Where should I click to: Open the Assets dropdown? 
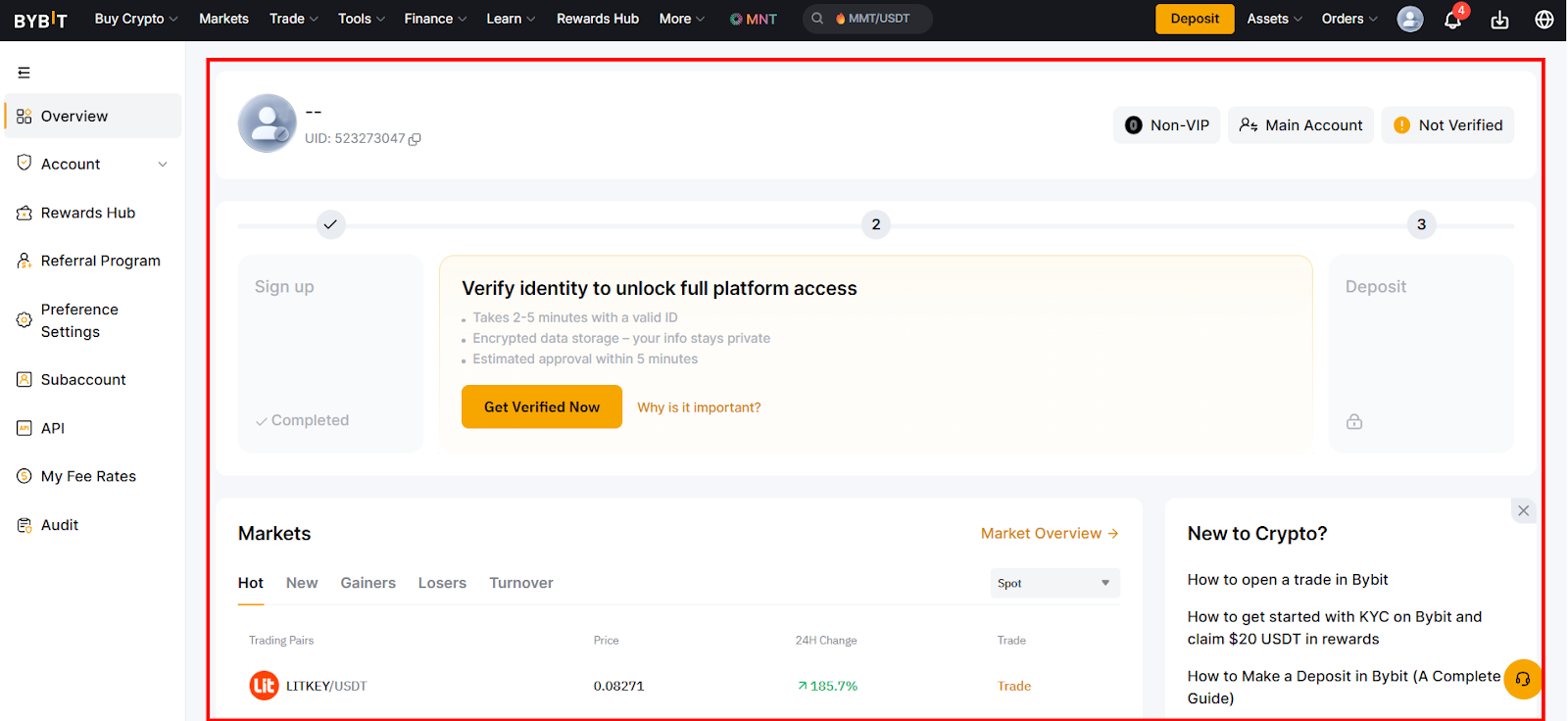[x=1275, y=19]
